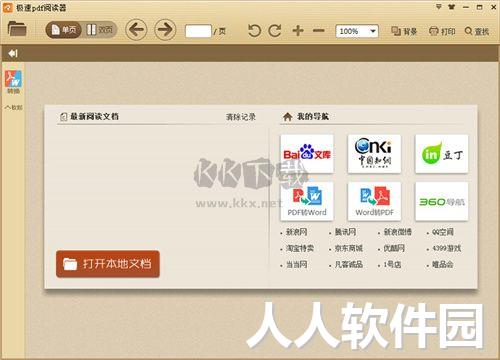The height and width of the screenshot is (360, 500).
Task: Open the 腾讯网 link
Action: point(345,232)
